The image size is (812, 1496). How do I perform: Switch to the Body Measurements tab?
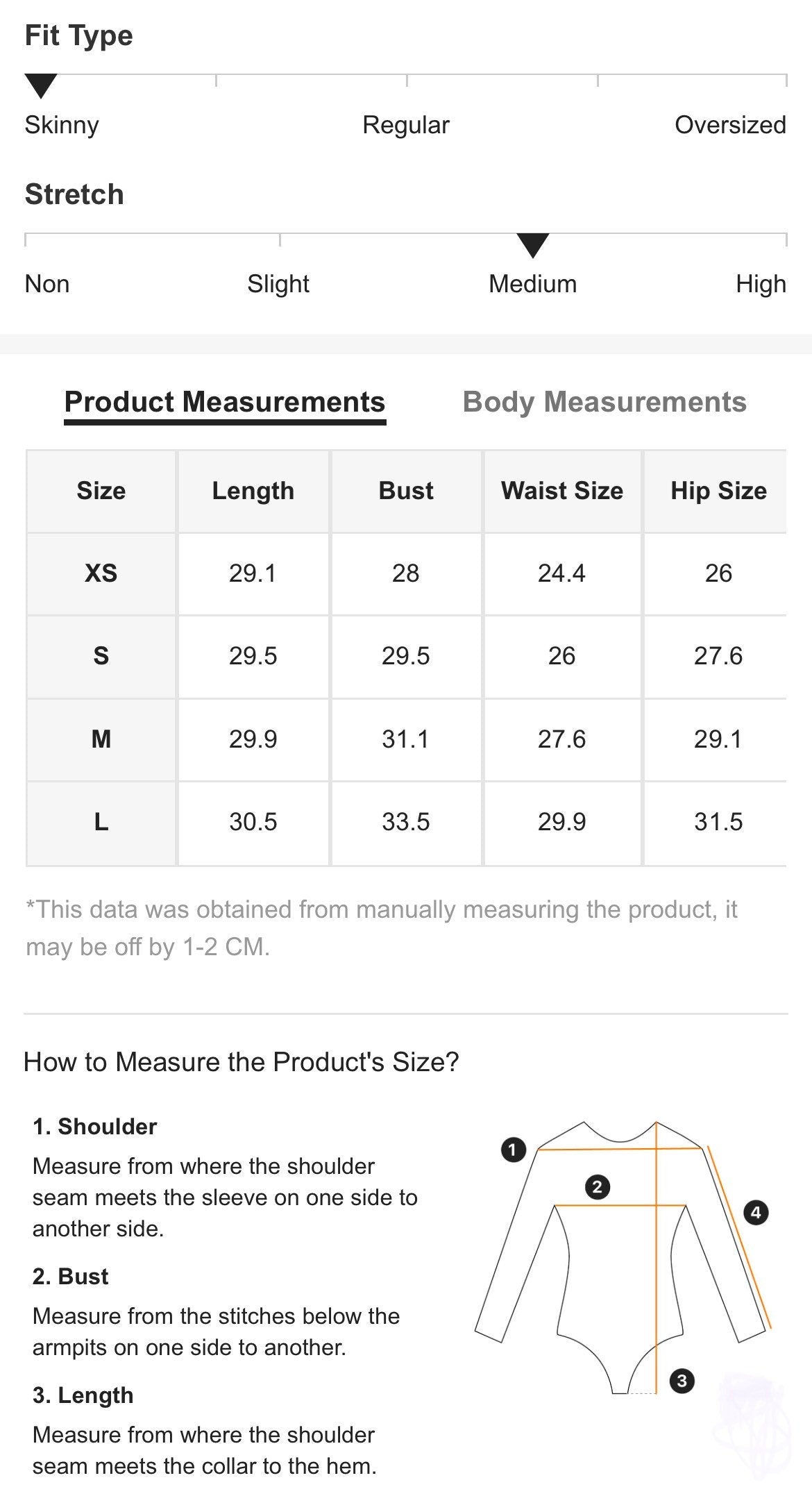604,402
